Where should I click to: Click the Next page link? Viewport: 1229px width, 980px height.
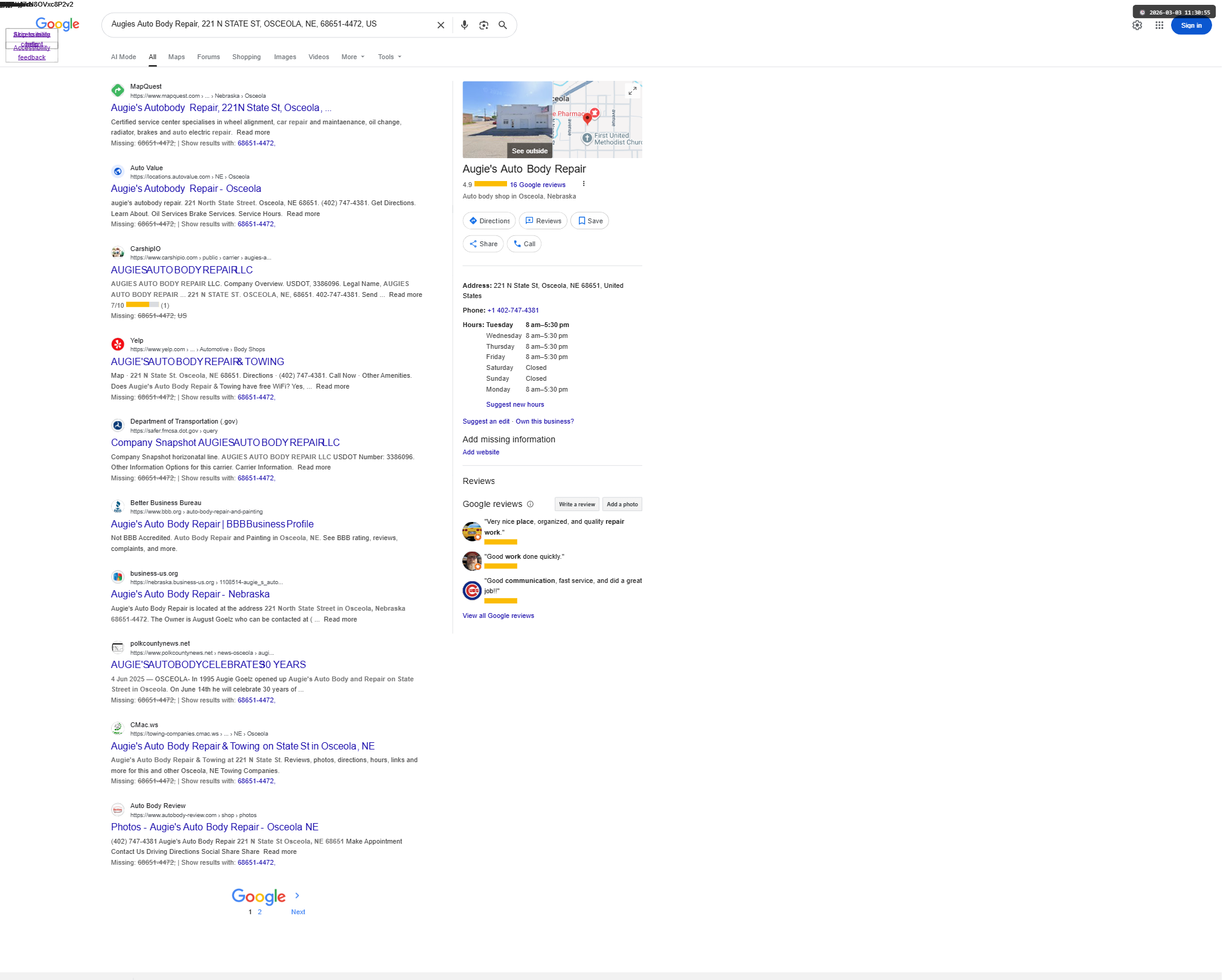click(298, 912)
